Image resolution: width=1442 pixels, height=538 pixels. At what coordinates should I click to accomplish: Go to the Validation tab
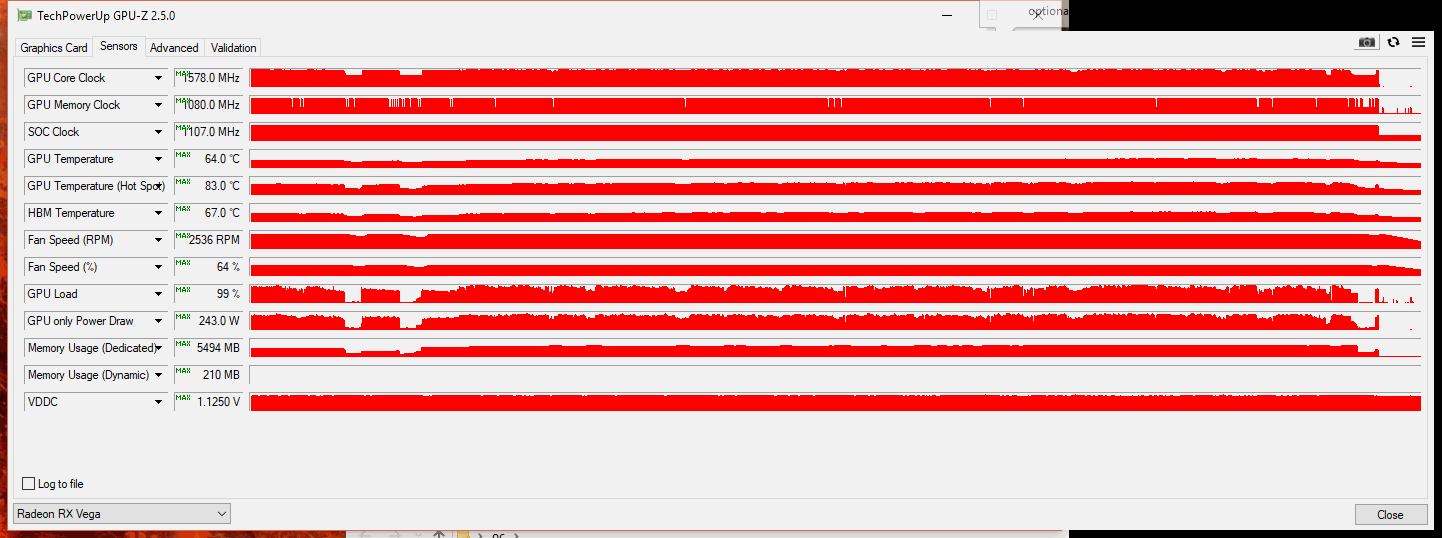point(234,48)
